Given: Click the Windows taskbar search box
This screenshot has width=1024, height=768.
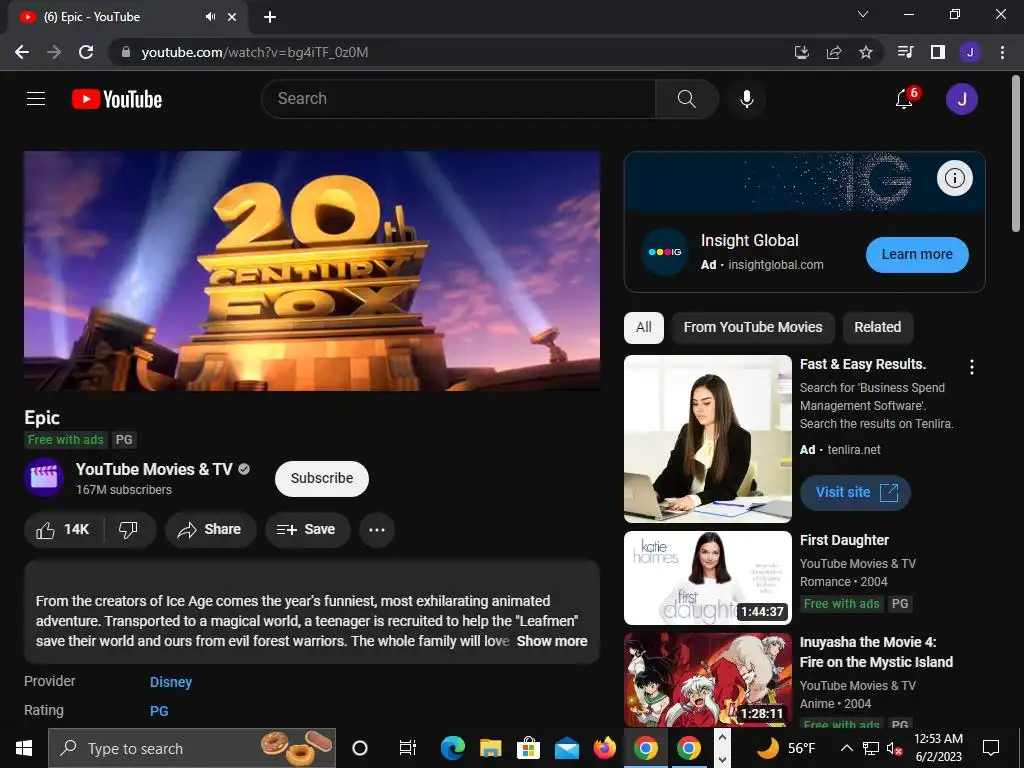Looking at the screenshot, I should [192, 748].
